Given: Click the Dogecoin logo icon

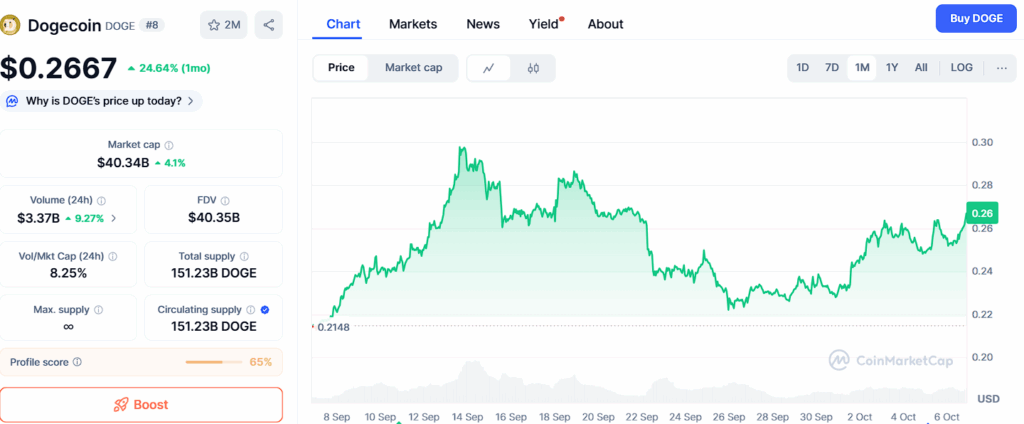Looking at the screenshot, I should click(x=13, y=24).
